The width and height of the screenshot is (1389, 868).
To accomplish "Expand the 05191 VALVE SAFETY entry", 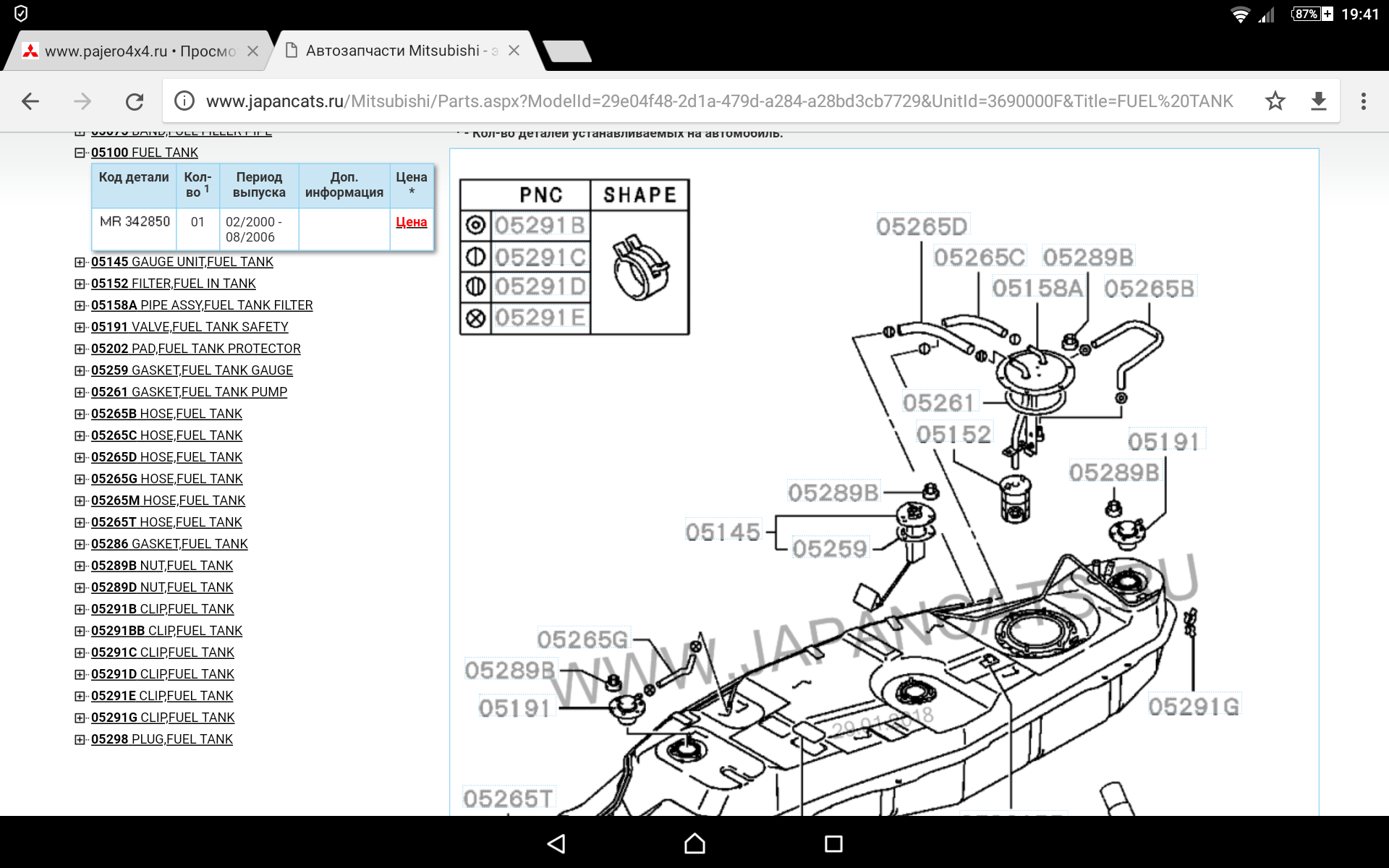I will point(80,327).
